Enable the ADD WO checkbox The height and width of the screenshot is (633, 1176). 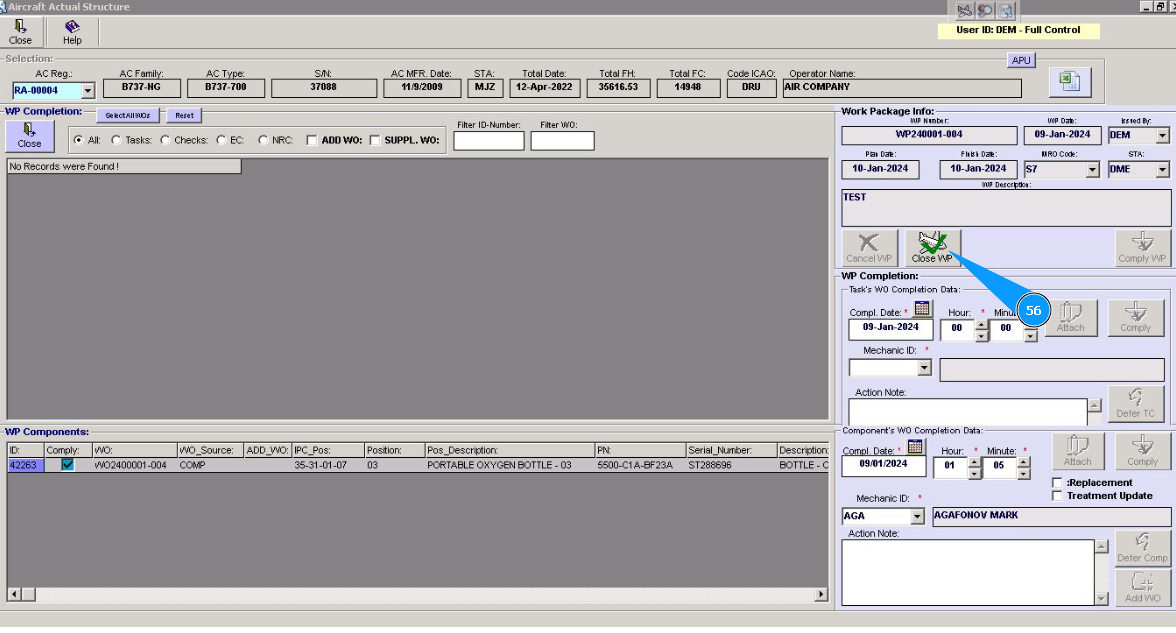tap(311, 140)
